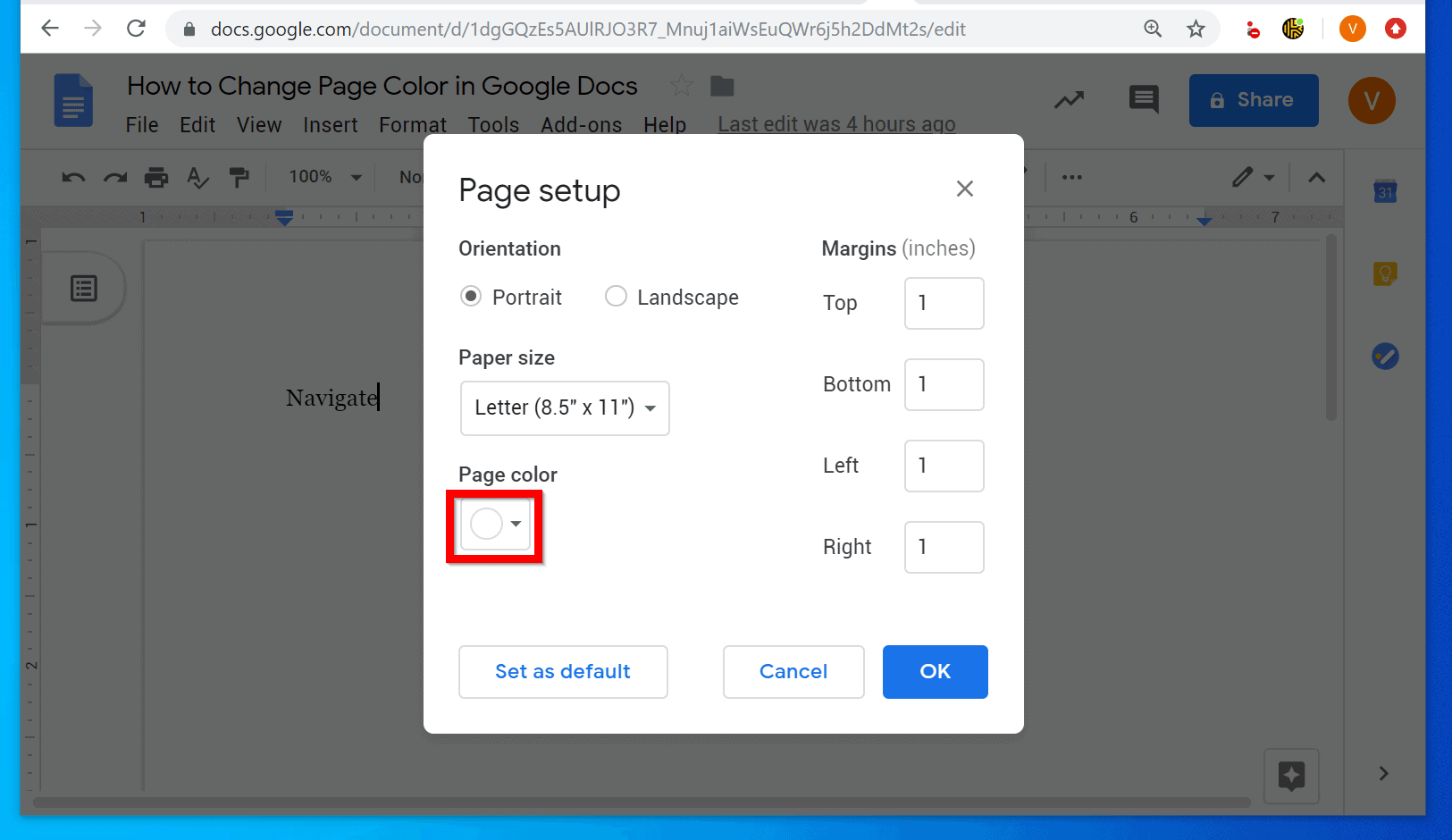Screen dimensions: 1452x840
Task: Open the three-dot more toolbar options
Action: pos(1072,177)
